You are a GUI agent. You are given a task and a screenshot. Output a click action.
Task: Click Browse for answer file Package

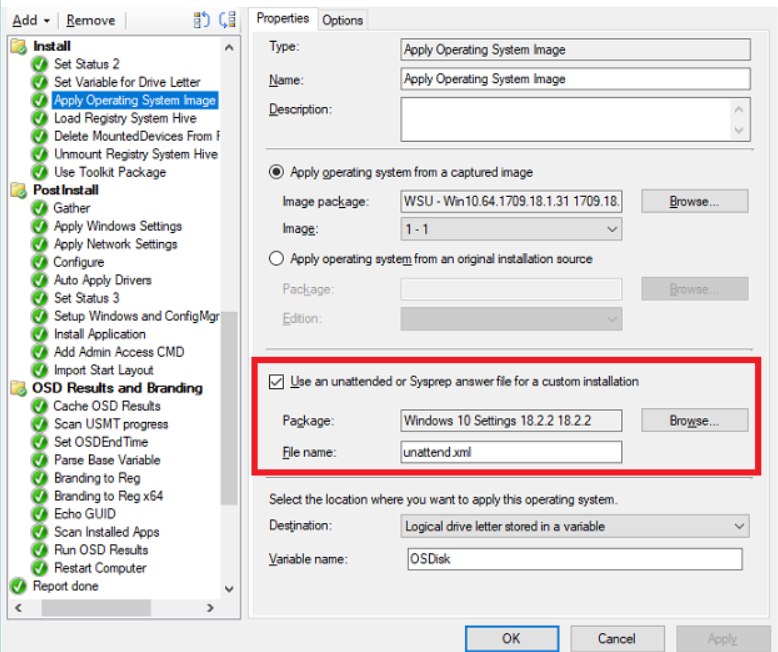694,421
